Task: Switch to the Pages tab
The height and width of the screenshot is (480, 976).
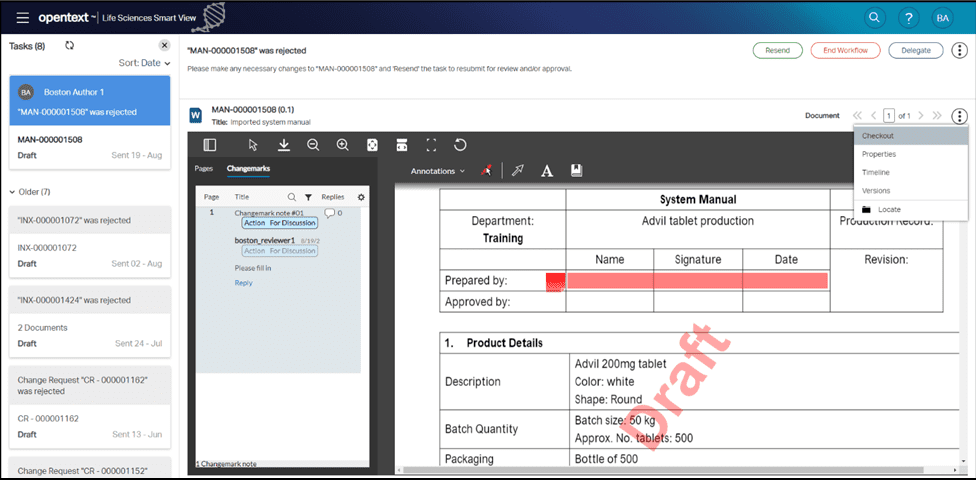Action: pyautogui.click(x=204, y=168)
